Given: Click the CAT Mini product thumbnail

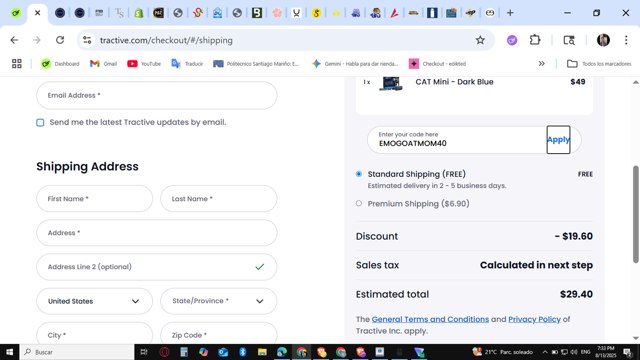Looking at the screenshot, I should [391, 83].
